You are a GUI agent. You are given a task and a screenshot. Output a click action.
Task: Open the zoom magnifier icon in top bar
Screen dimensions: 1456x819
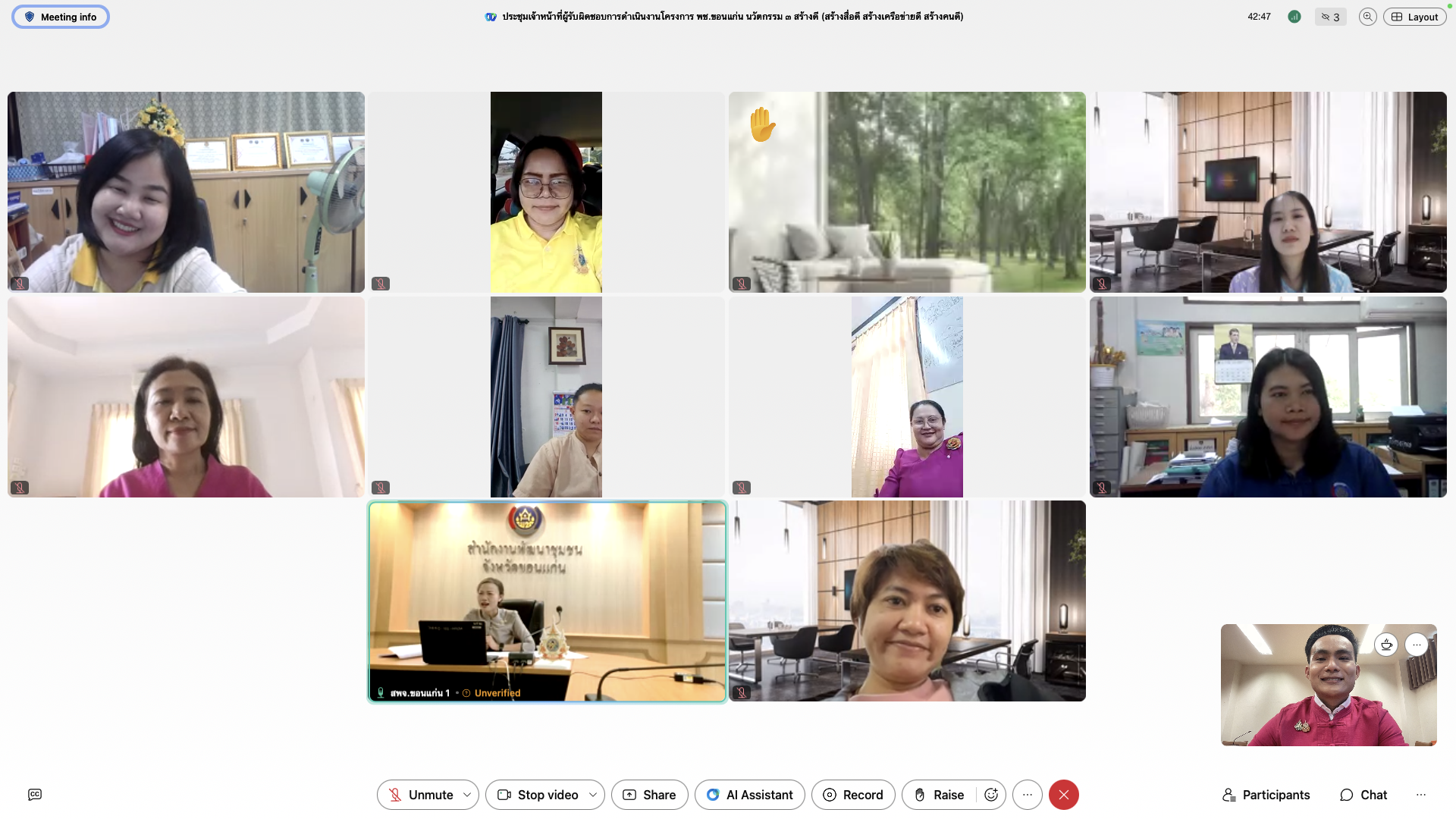pyautogui.click(x=1367, y=17)
